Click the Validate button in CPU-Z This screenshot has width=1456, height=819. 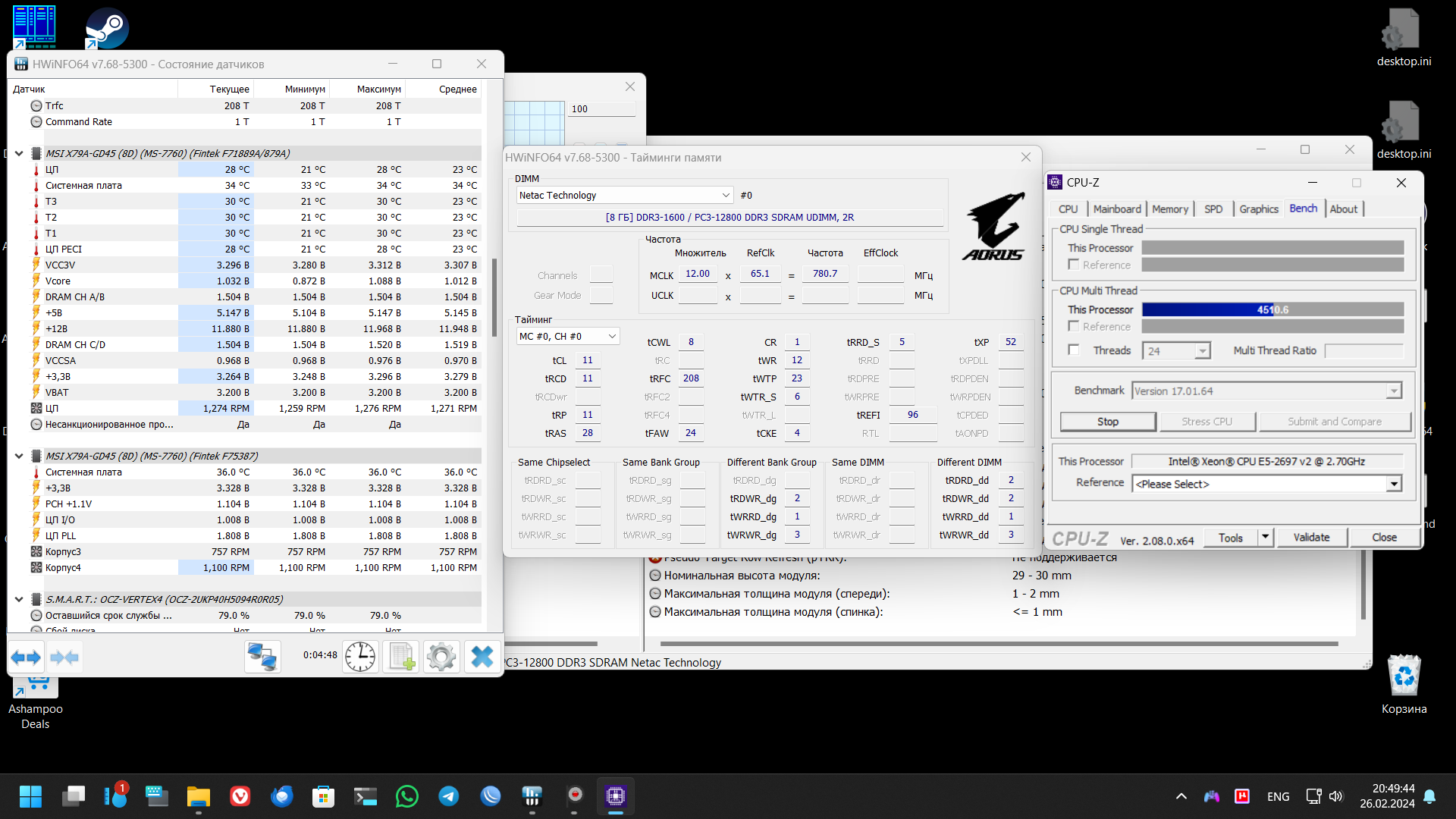pos(1311,538)
